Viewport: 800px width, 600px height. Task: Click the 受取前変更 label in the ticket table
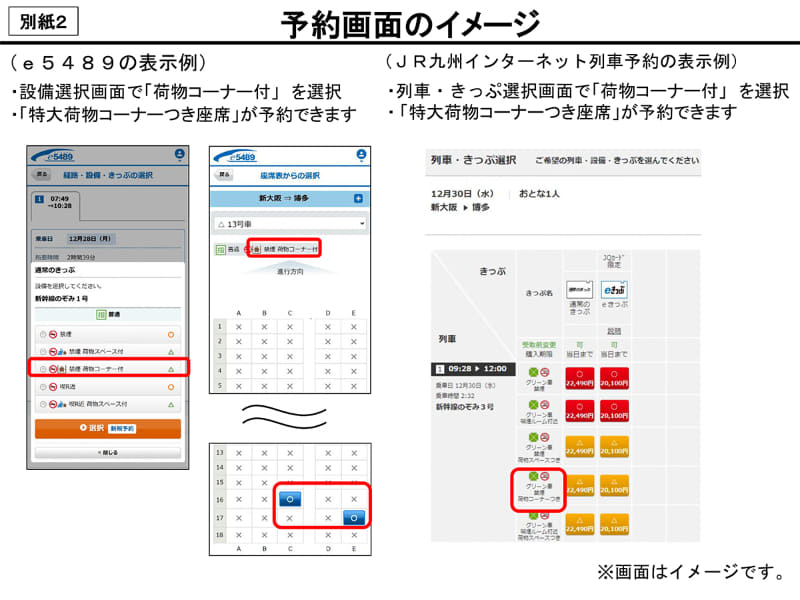coord(539,345)
